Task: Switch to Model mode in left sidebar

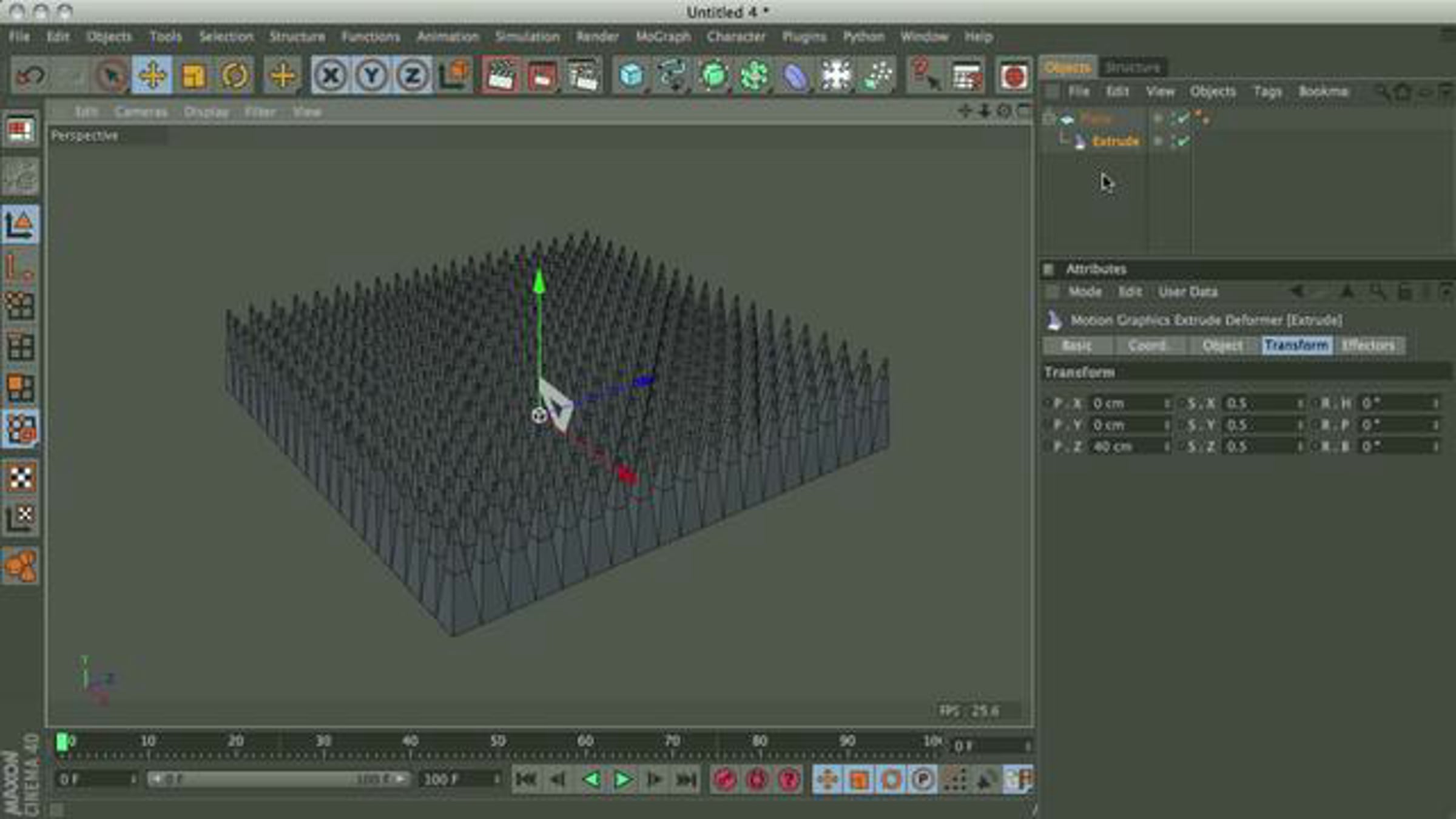Action: pyautogui.click(x=21, y=224)
